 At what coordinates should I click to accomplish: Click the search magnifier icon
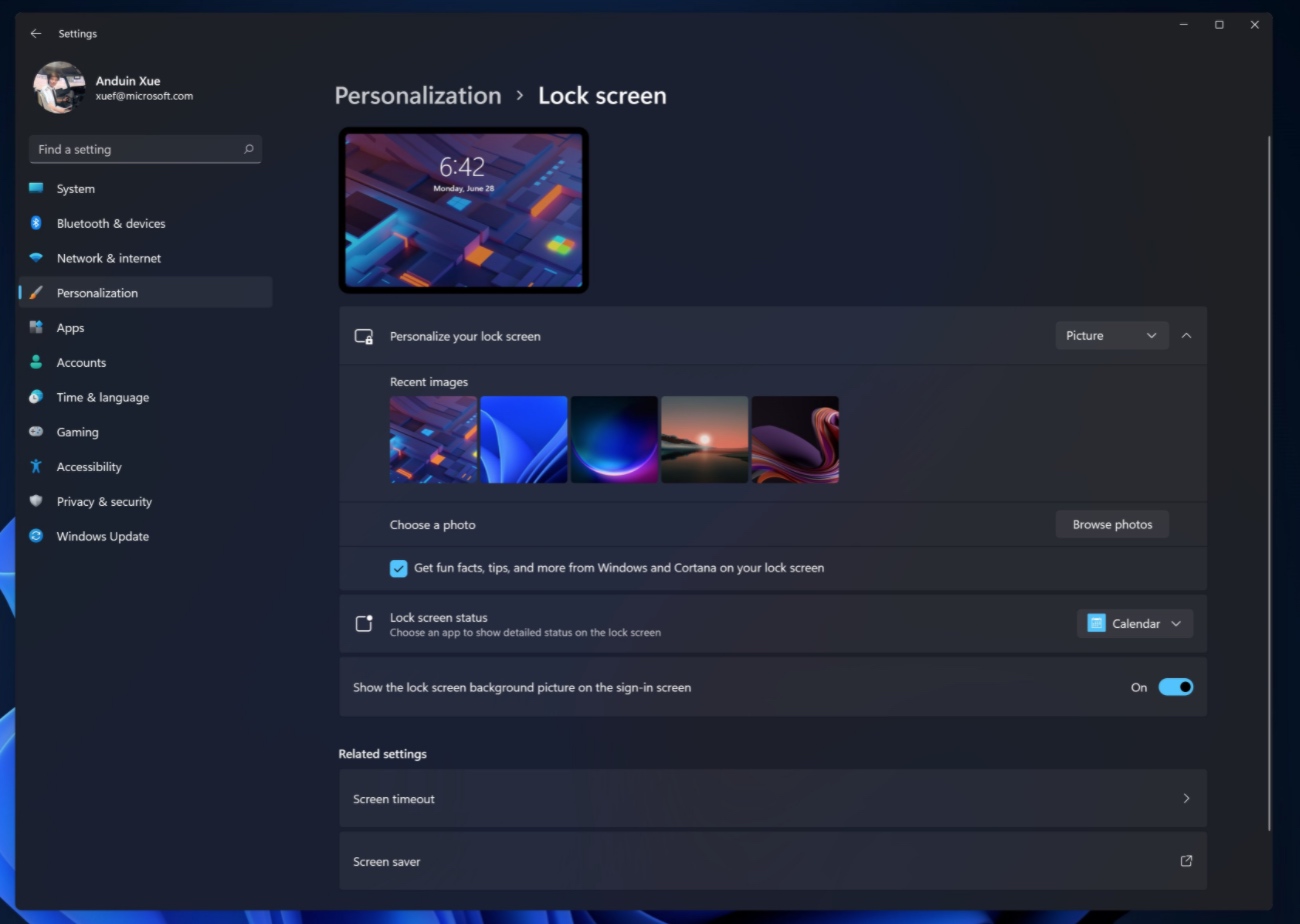(249, 149)
